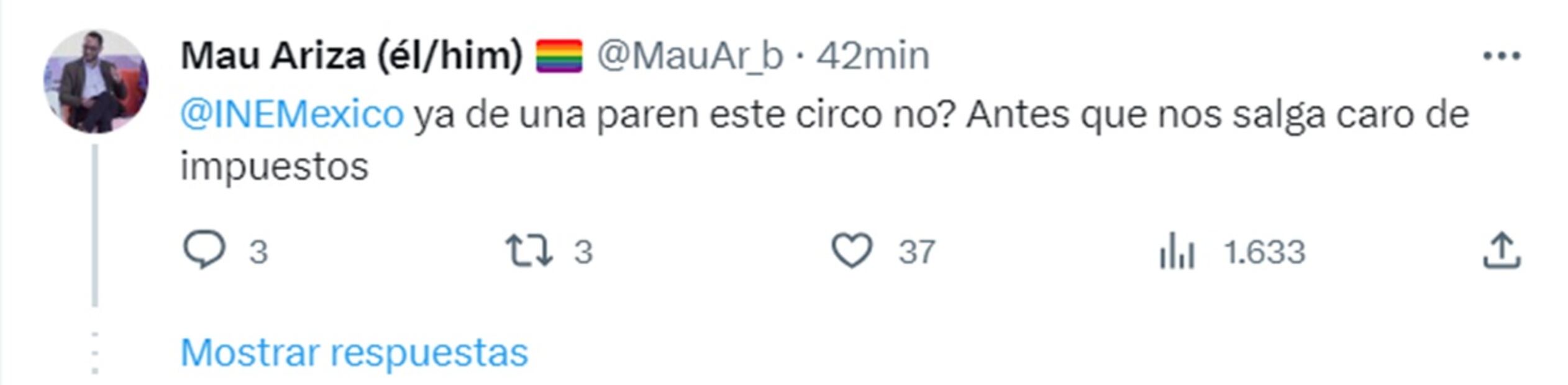The height and width of the screenshot is (385, 1568).
Task: Click the retweet count number 3
Action: point(583,252)
